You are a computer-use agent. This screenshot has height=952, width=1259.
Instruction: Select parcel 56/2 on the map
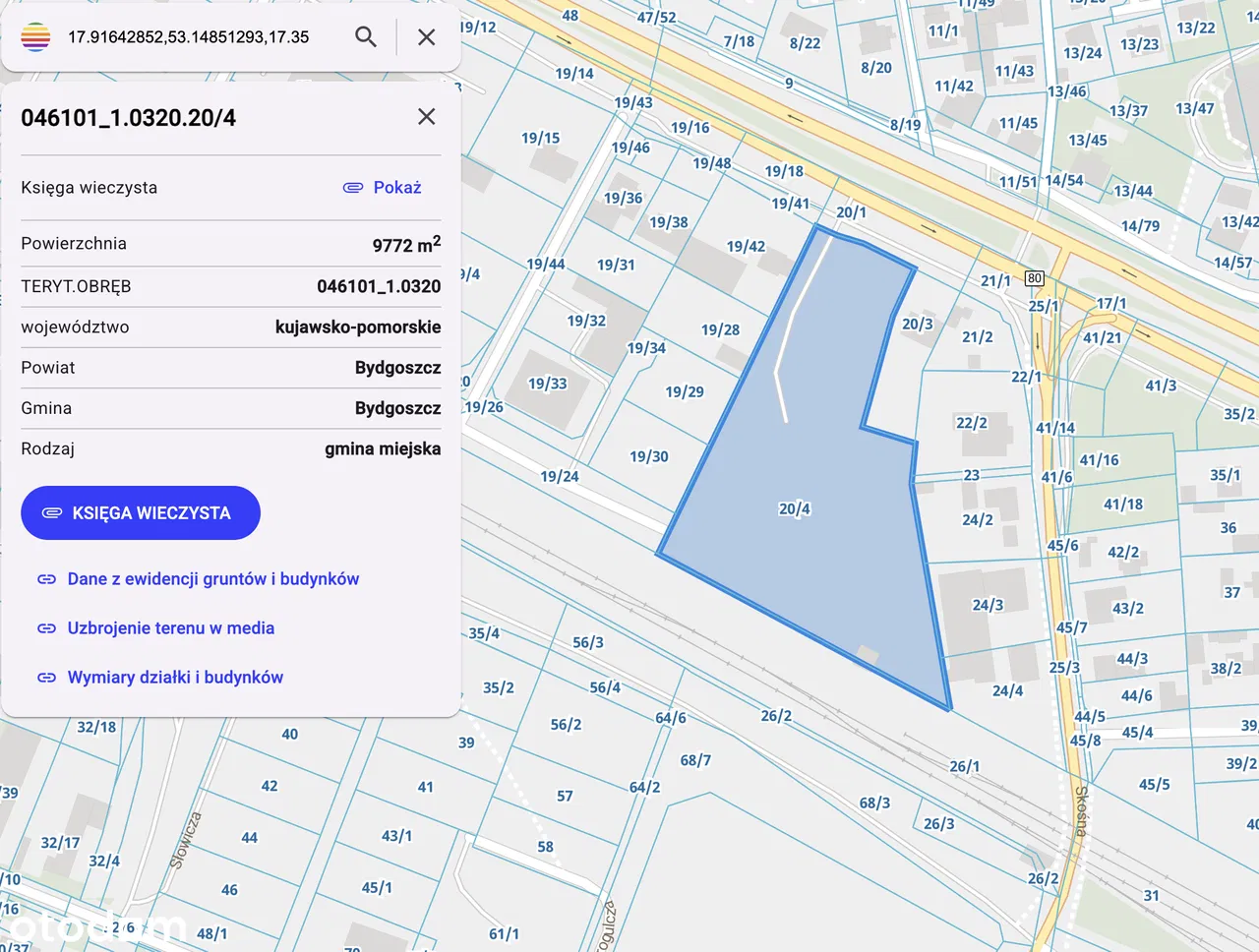click(x=566, y=725)
